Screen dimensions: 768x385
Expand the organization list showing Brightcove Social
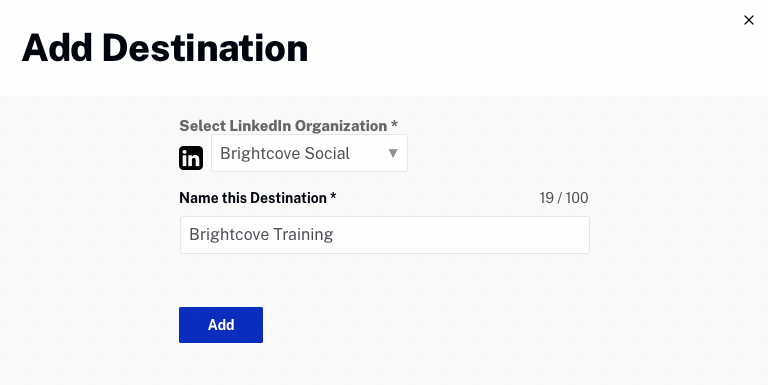click(x=309, y=153)
